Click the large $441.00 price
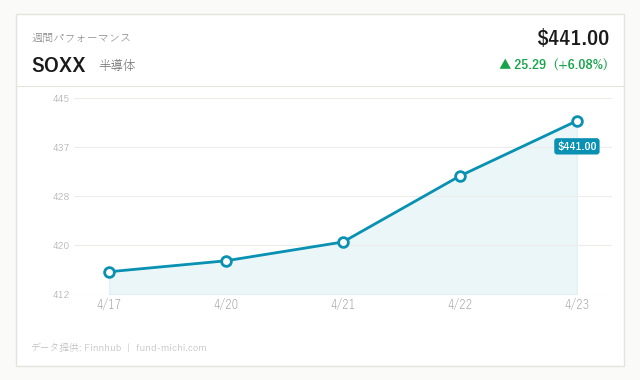The image size is (640, 380). [x=573, y=38]
